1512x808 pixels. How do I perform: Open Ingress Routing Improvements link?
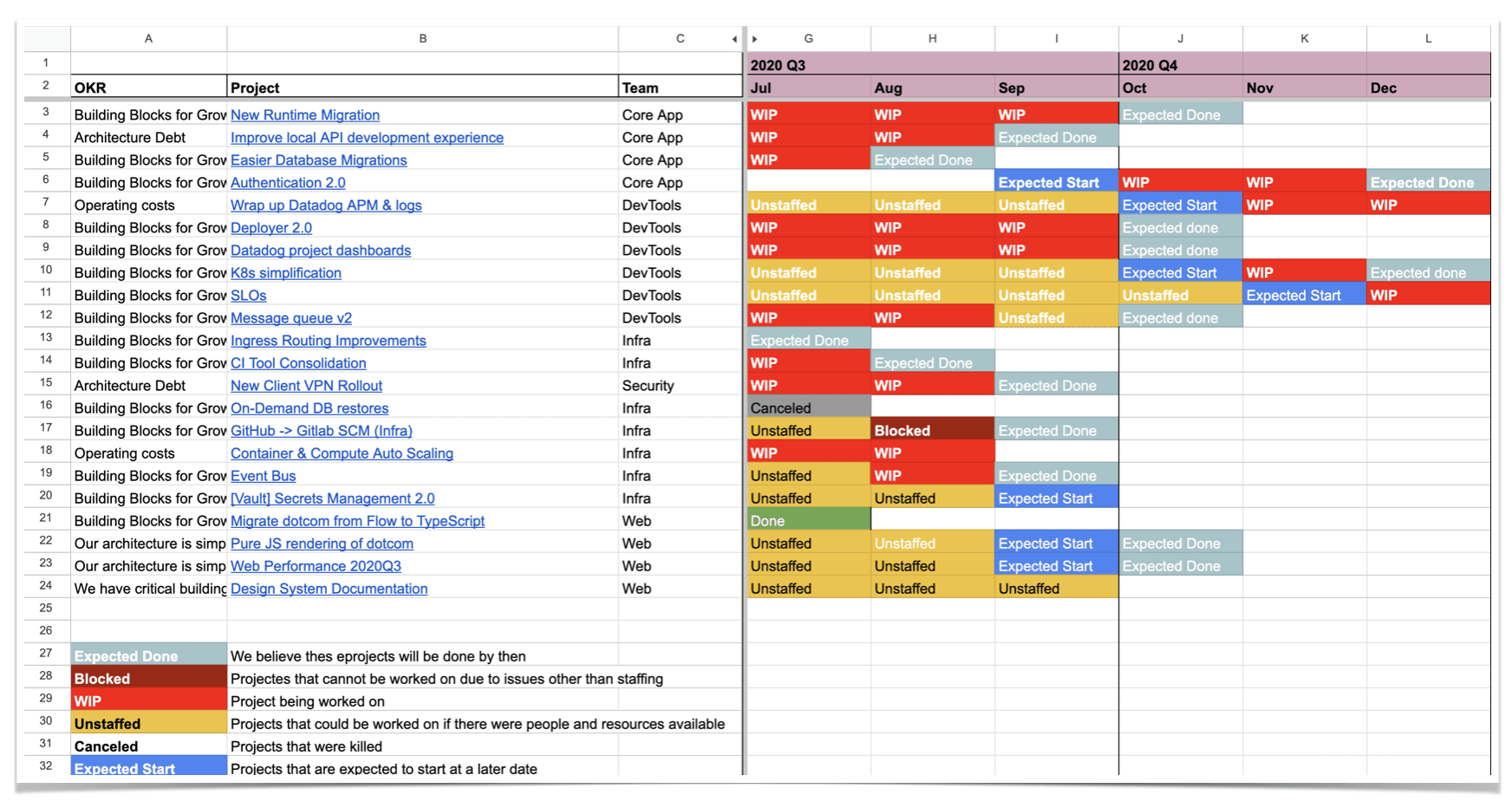329,341
